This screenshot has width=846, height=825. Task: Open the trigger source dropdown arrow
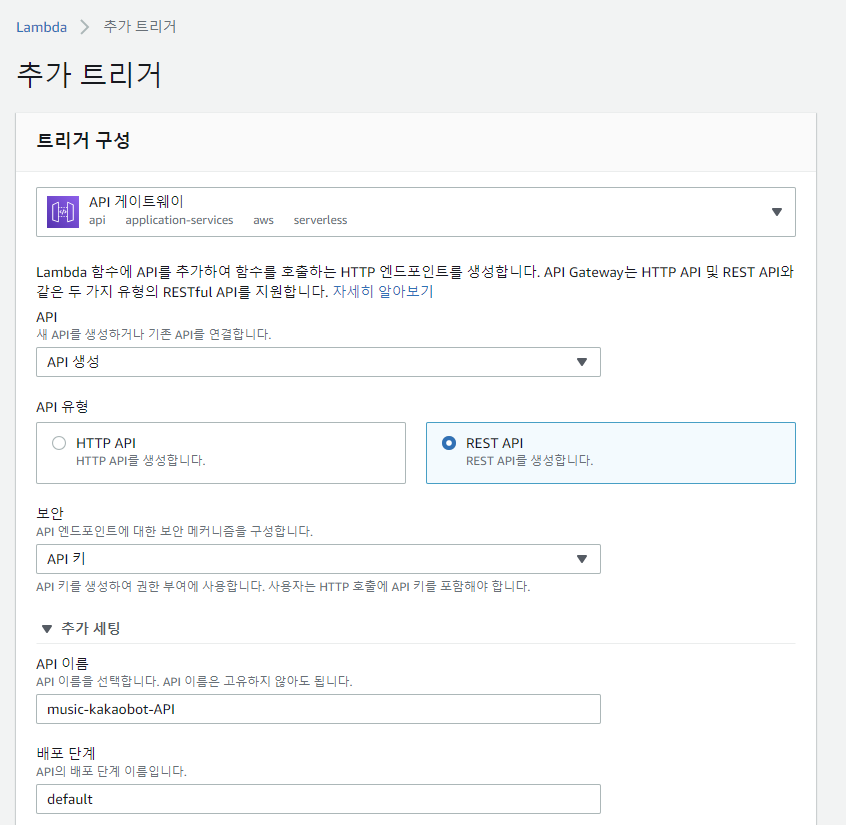pos(776,212)
